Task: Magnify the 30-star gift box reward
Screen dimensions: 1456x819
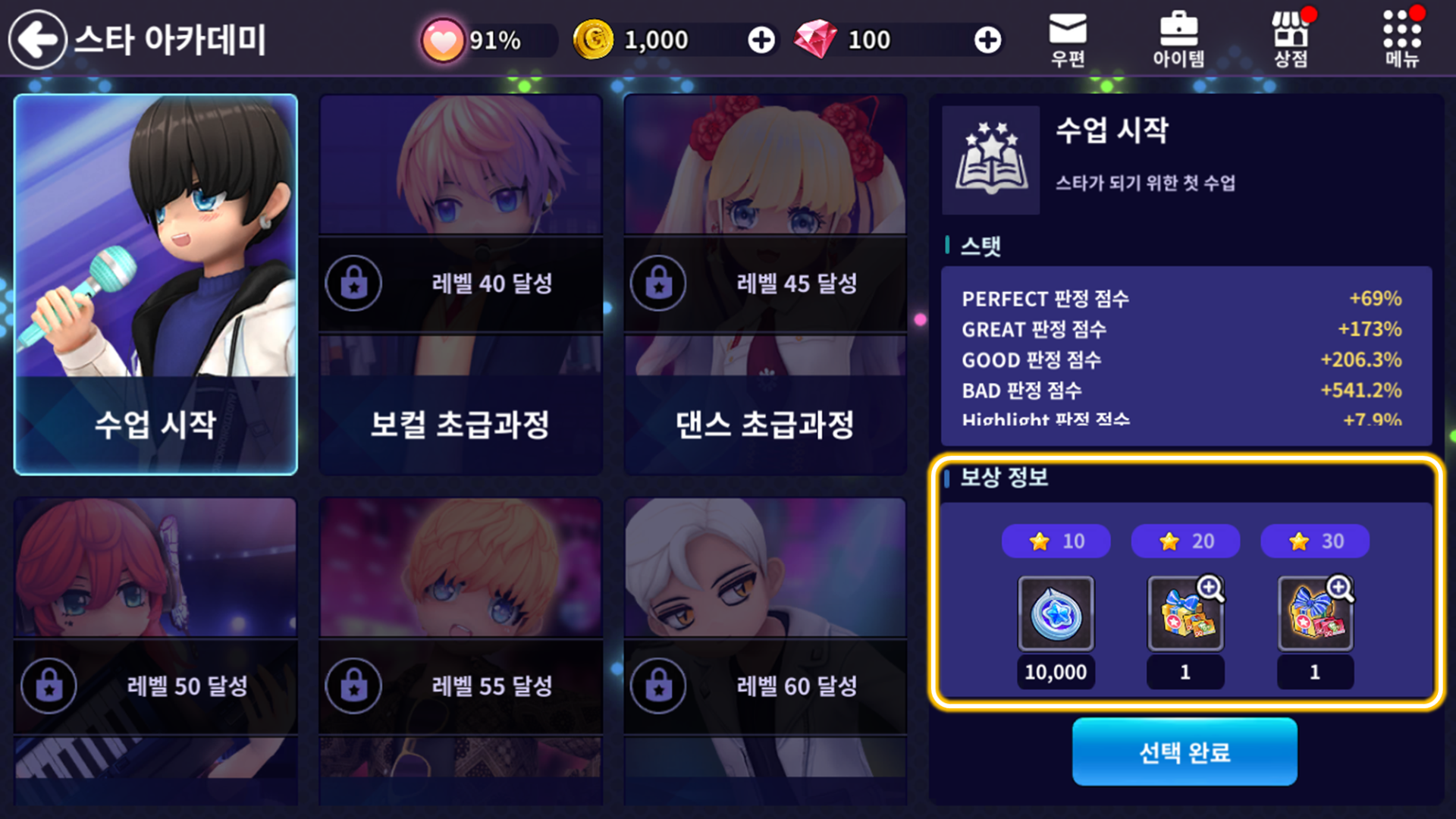Action: (1340, 588)
